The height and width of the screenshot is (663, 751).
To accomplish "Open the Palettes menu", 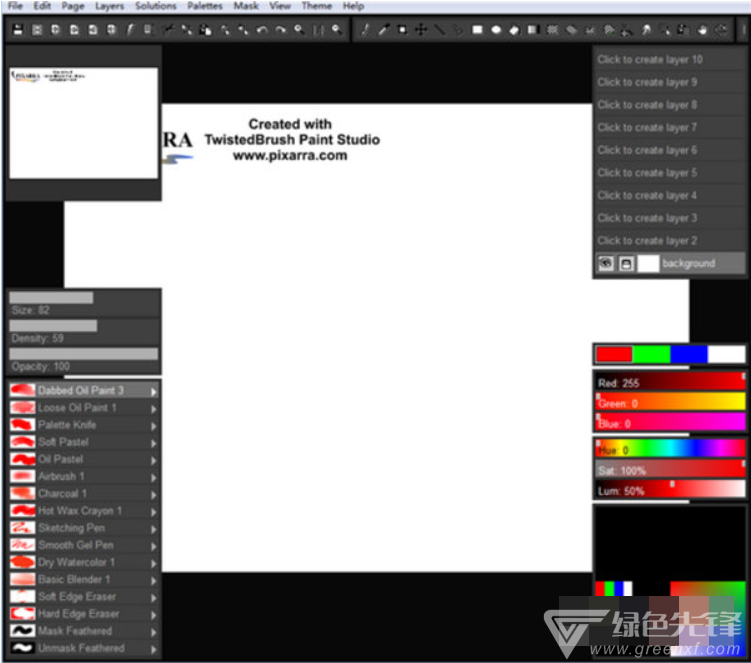I will tap(205, 6).
